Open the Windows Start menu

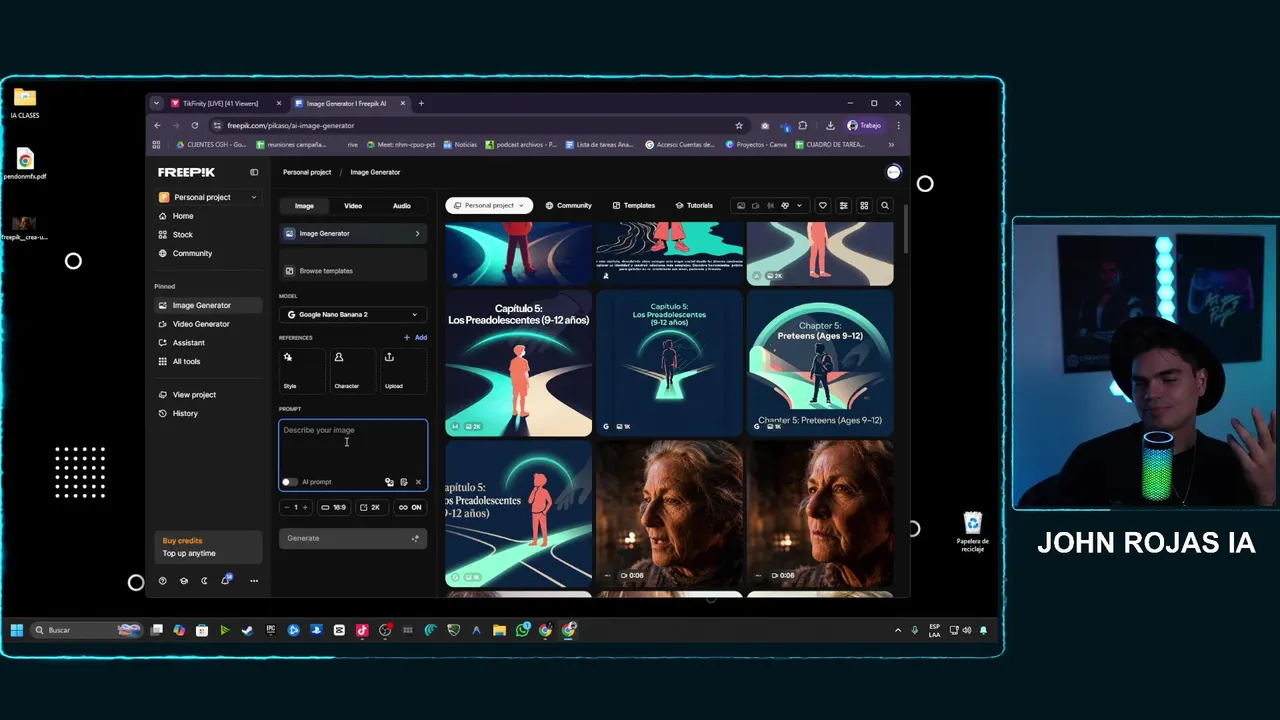coord(17,630)
